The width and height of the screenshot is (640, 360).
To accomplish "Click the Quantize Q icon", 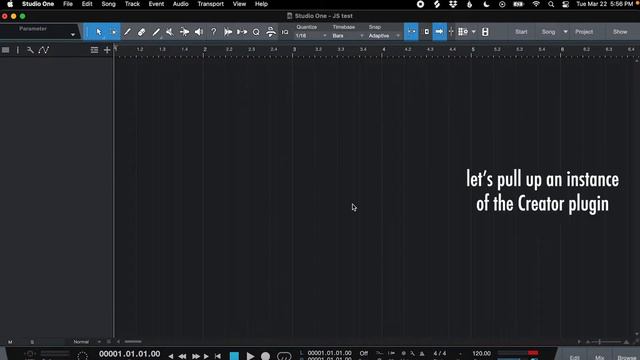I will coord(256,32).
